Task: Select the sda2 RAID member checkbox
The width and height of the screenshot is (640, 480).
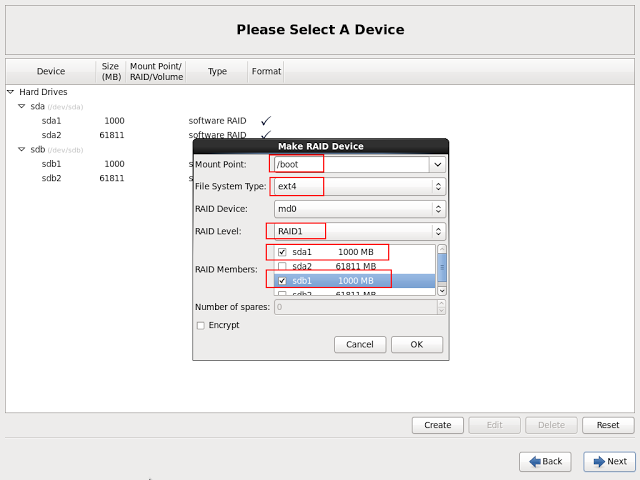Action: pos(283,267)
